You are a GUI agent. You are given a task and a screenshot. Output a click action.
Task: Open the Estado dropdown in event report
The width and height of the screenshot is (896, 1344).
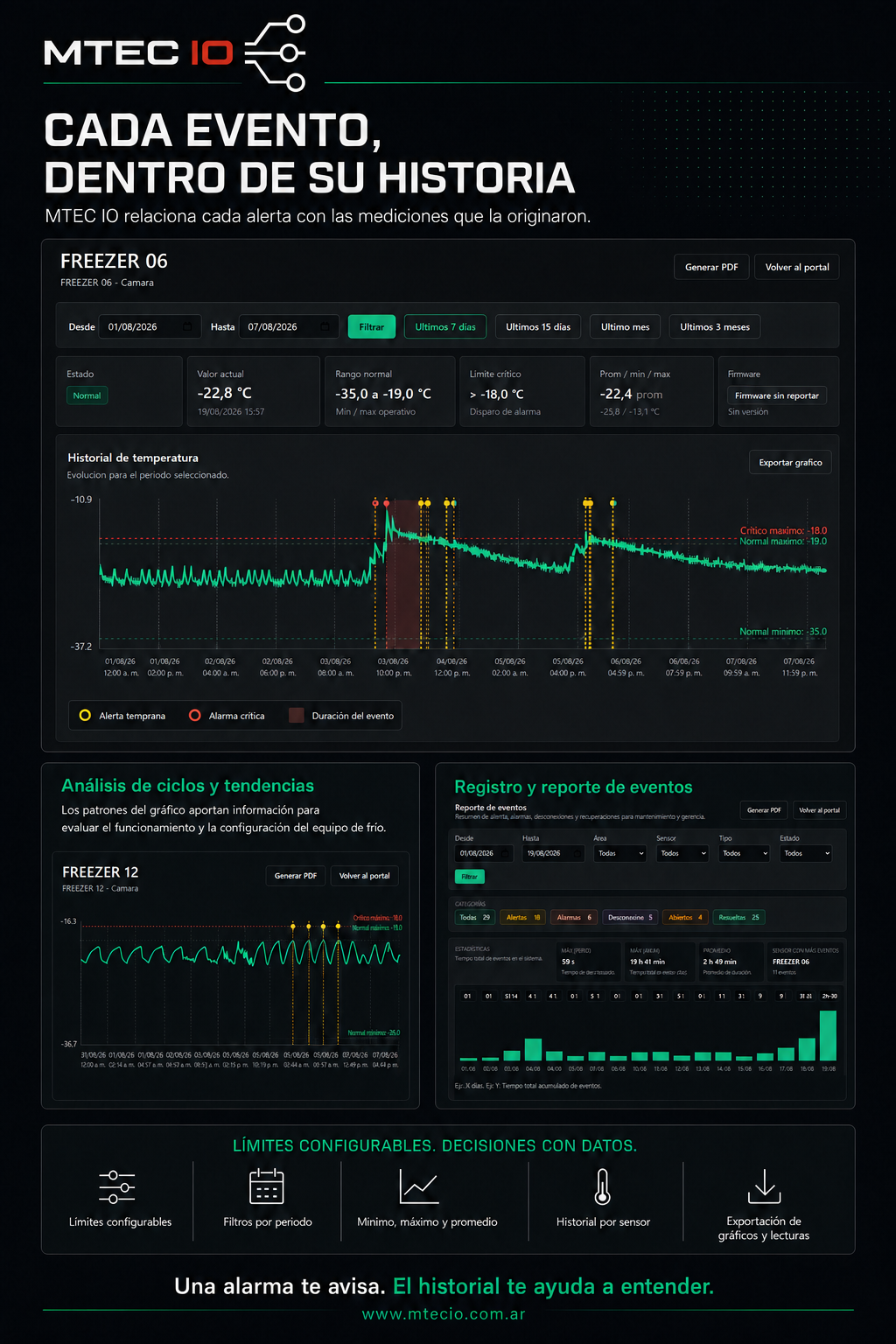pyautogui.click(x=806, y=853)
